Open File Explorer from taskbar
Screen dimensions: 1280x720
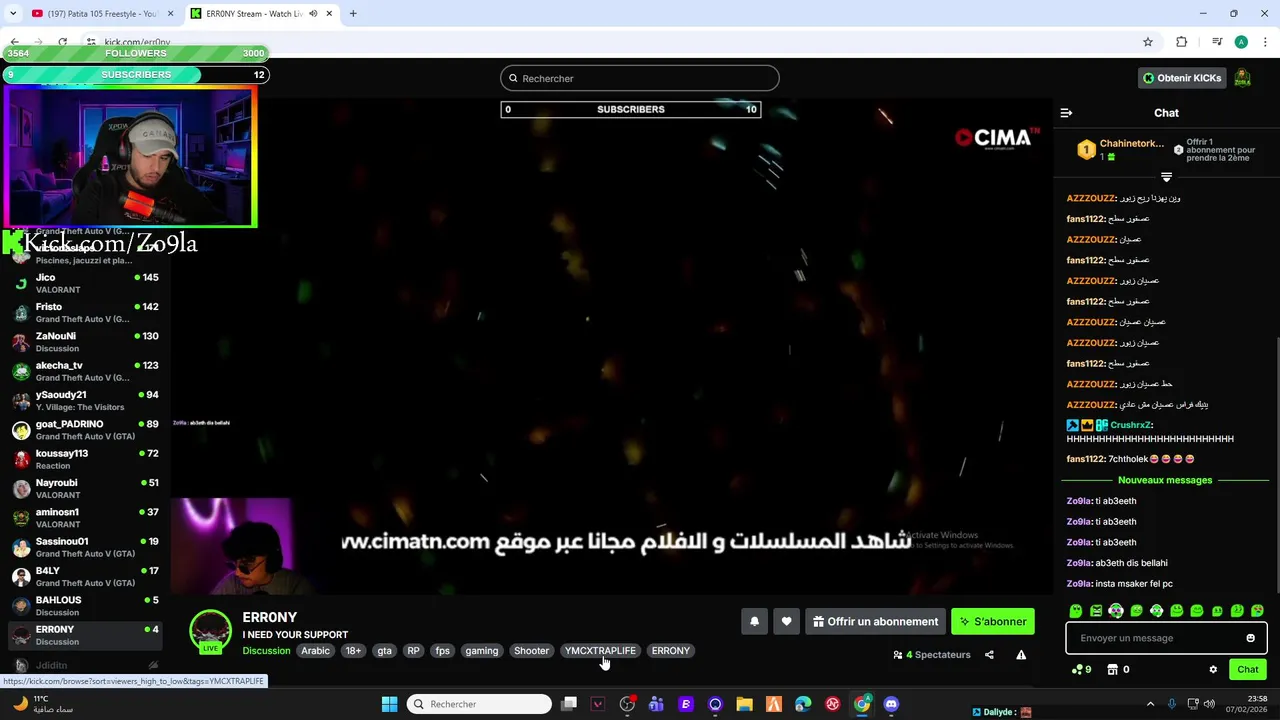tap(744, 704)
